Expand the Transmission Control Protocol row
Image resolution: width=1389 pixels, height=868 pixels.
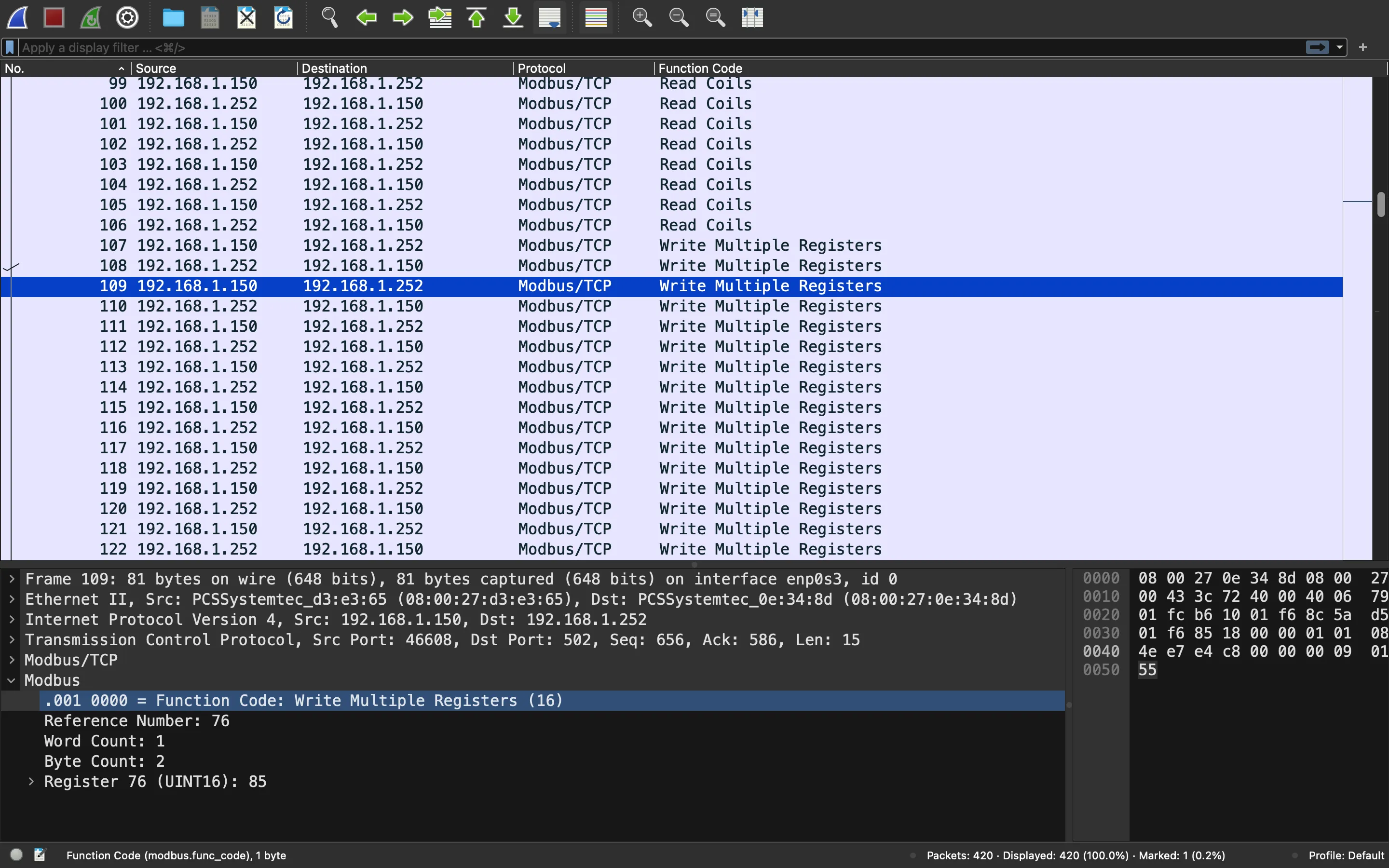[12, 639]
